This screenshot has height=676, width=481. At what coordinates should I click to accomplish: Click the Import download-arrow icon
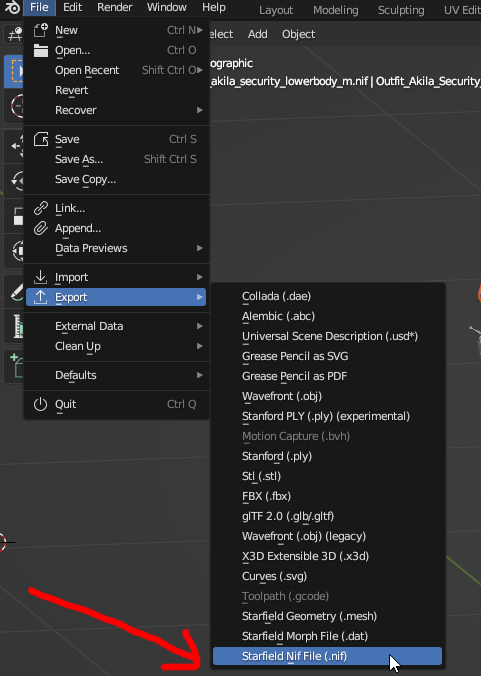click(x=41, y=277)
